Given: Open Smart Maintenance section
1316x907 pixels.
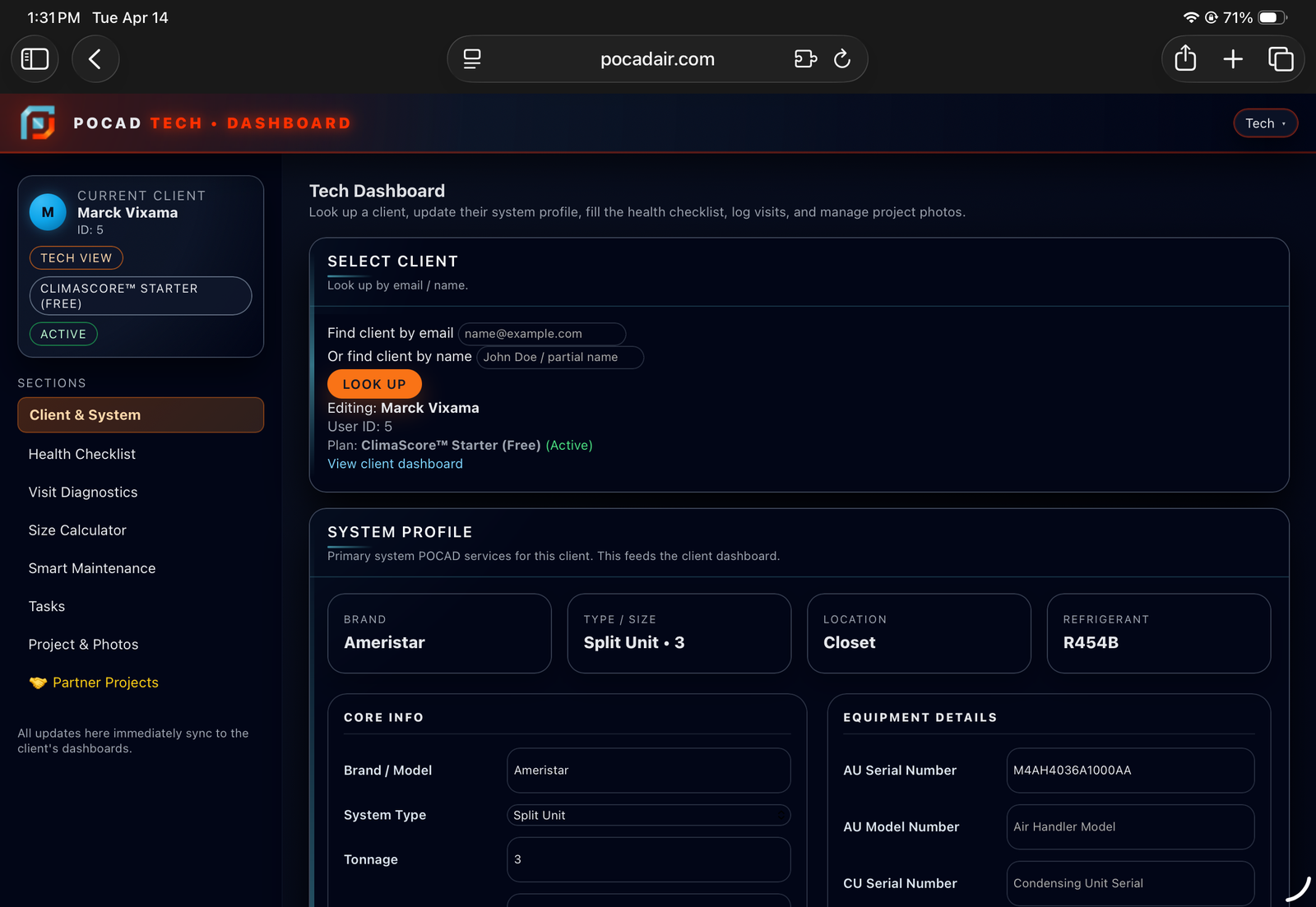Looking at the screenshot, I should 92,568.
